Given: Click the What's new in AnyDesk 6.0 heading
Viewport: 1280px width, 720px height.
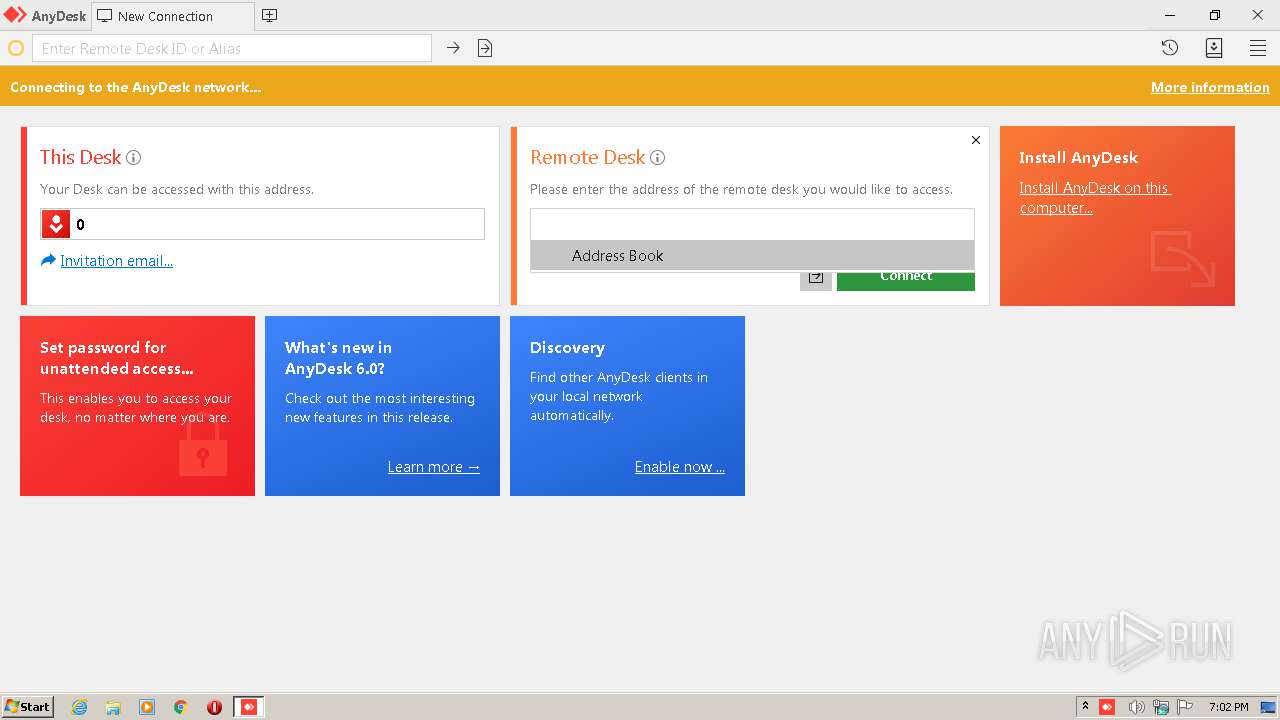Looking at the screenshot, I should (x=338, y=358).
